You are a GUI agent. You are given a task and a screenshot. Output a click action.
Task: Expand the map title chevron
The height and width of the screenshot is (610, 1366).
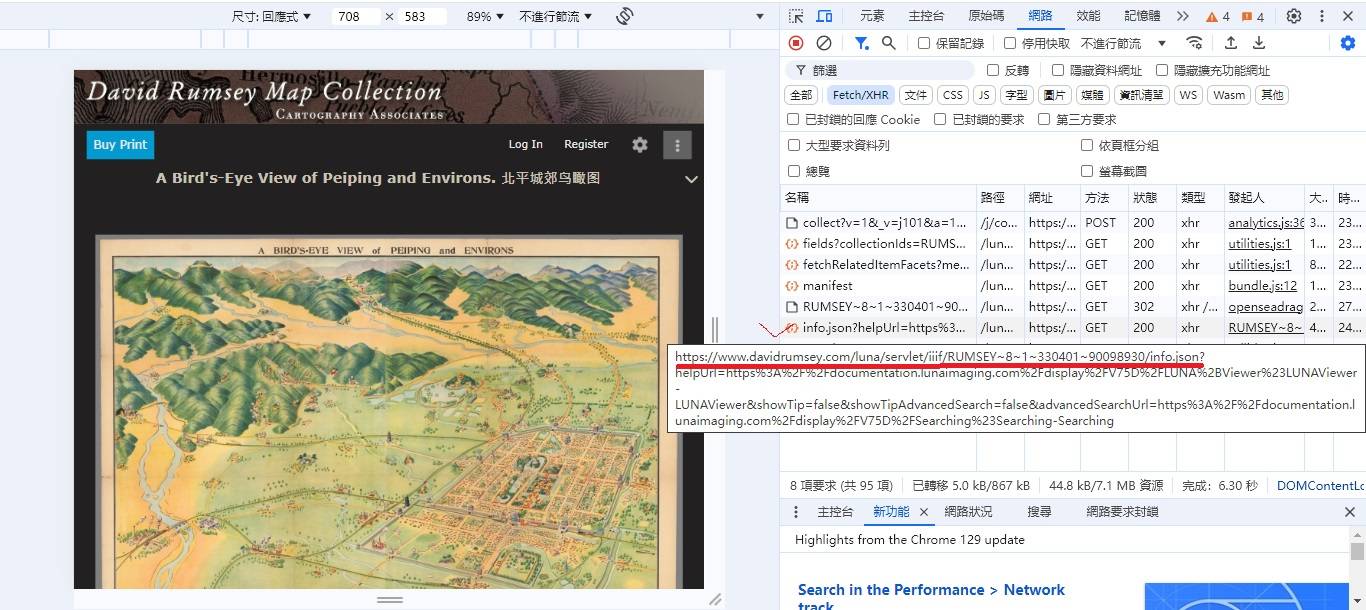tap(690, 179)
